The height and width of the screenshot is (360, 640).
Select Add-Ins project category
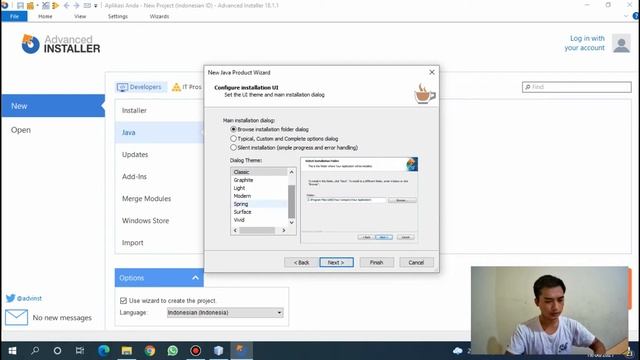159,176
